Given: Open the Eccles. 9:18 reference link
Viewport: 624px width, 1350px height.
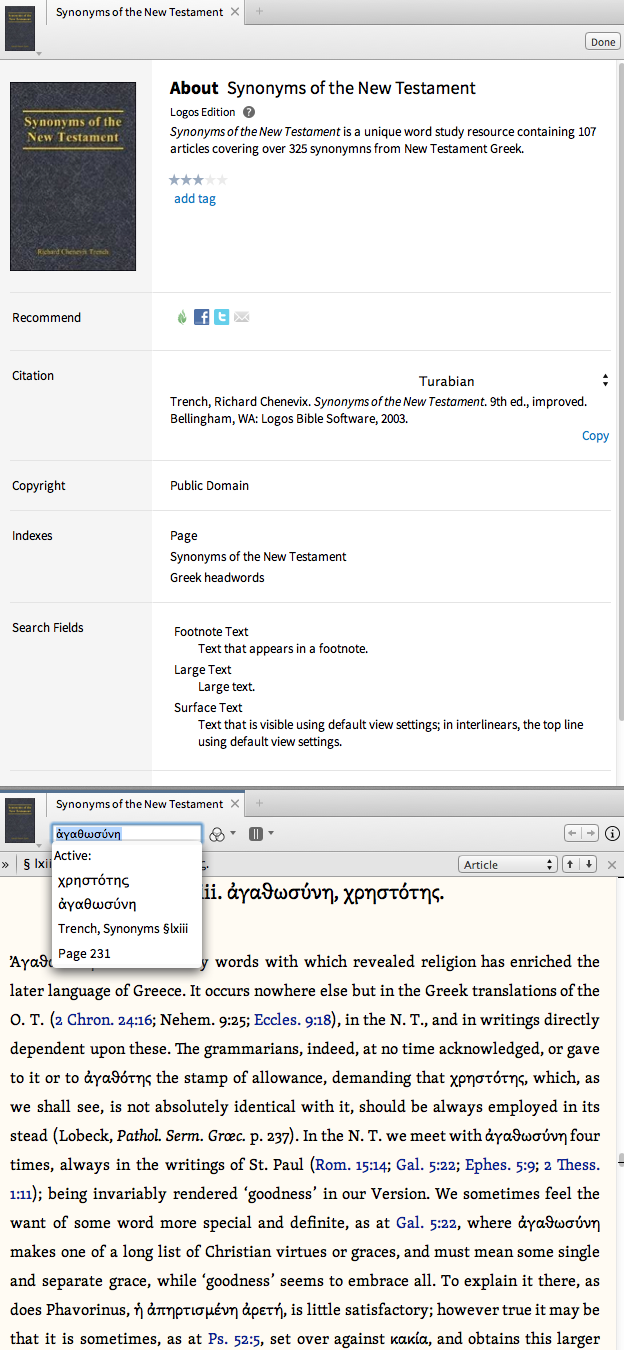Looking at the screenshot, I should (291, 1020).
